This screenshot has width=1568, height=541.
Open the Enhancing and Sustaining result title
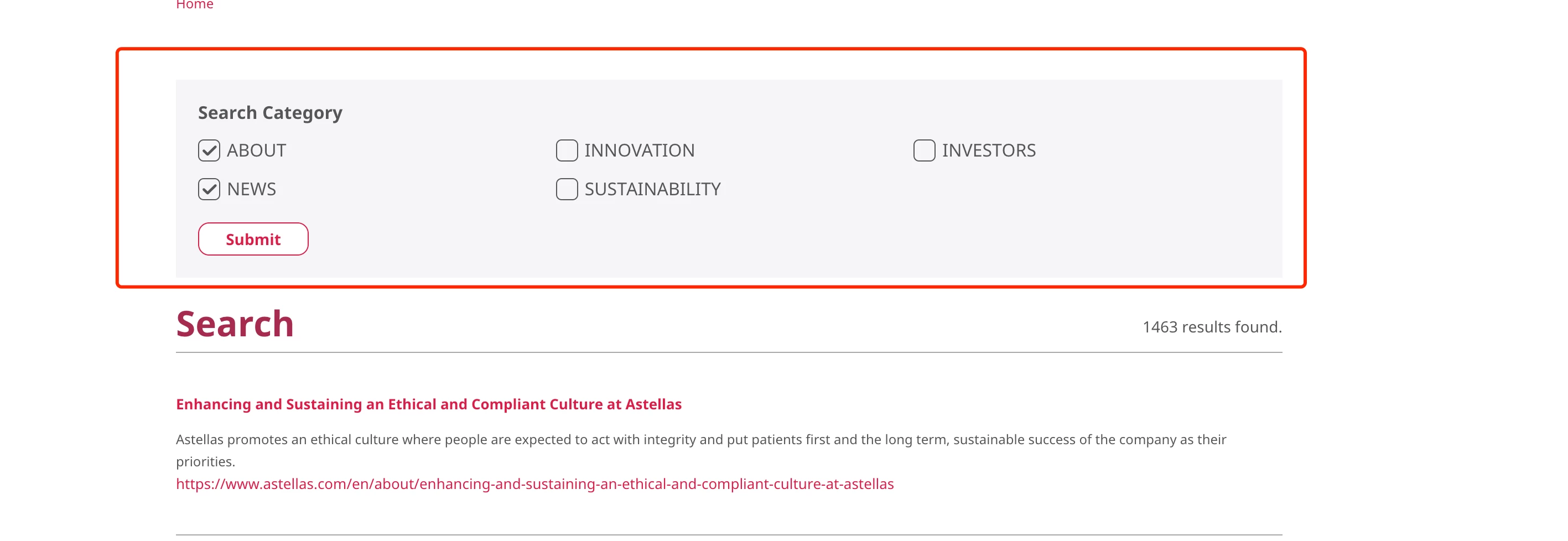[x=429, y=404]
